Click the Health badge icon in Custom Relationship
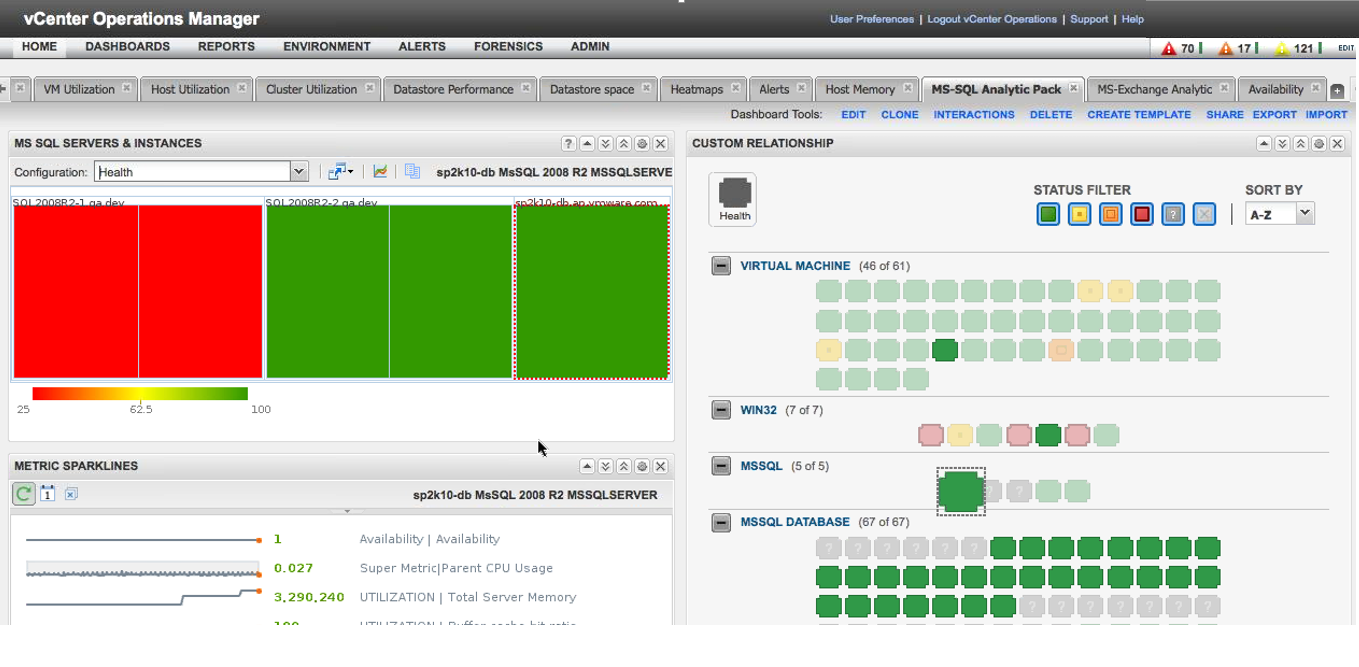The width and height of the screenshot is (1359, 667). (733, 198)
